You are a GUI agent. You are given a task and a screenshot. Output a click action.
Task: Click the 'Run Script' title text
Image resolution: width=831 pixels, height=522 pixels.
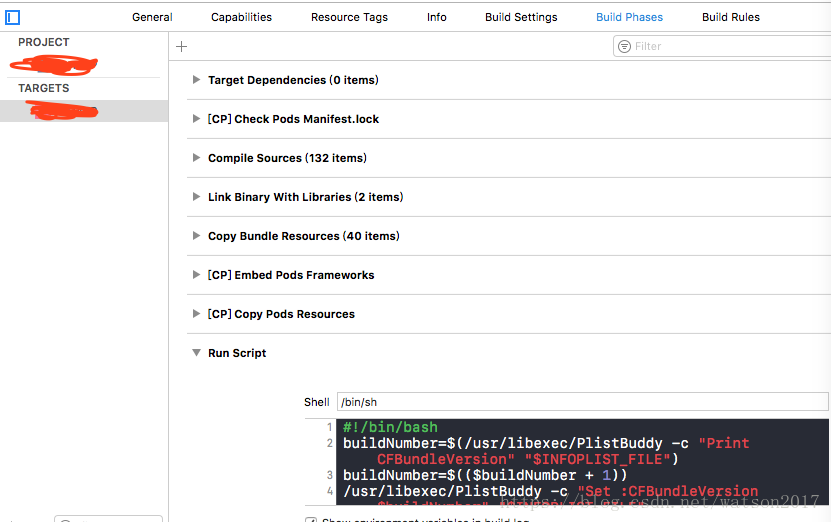237,353
